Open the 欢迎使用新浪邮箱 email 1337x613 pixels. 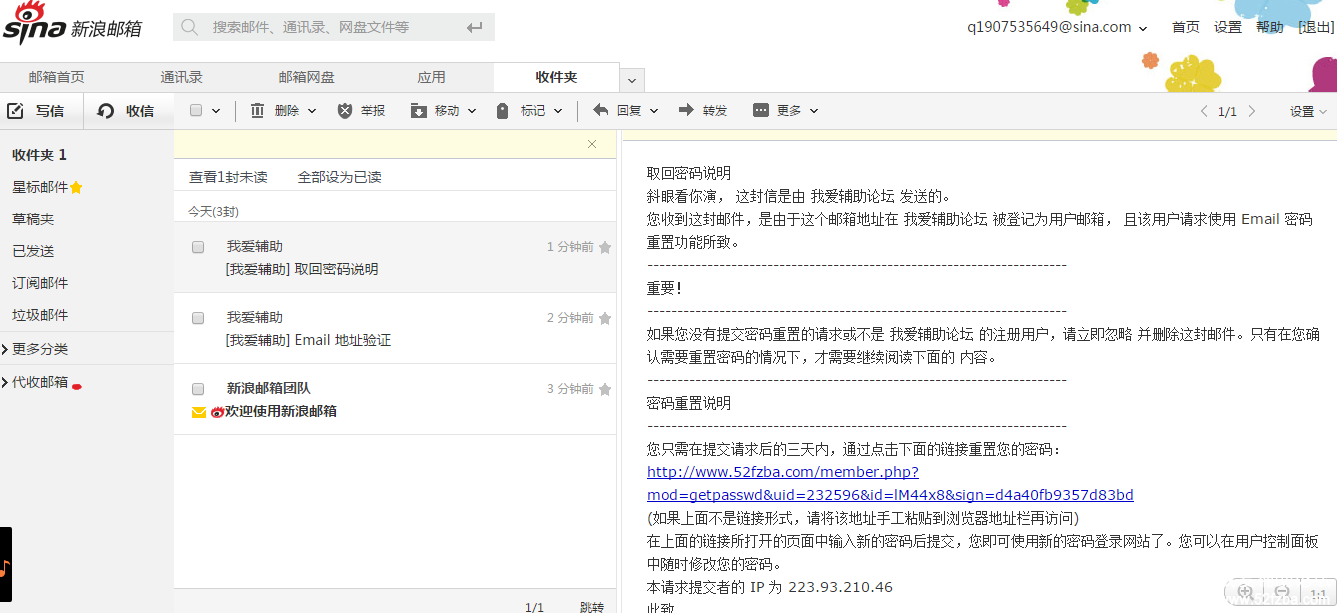coord(281,411)
